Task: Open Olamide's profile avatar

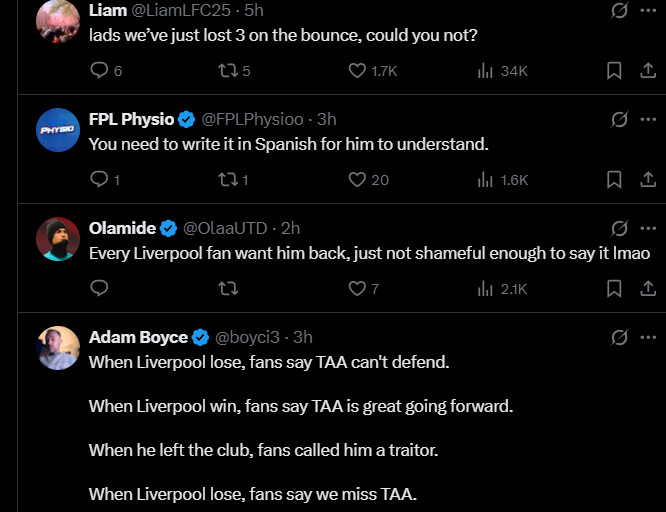Action: point(58,239)
